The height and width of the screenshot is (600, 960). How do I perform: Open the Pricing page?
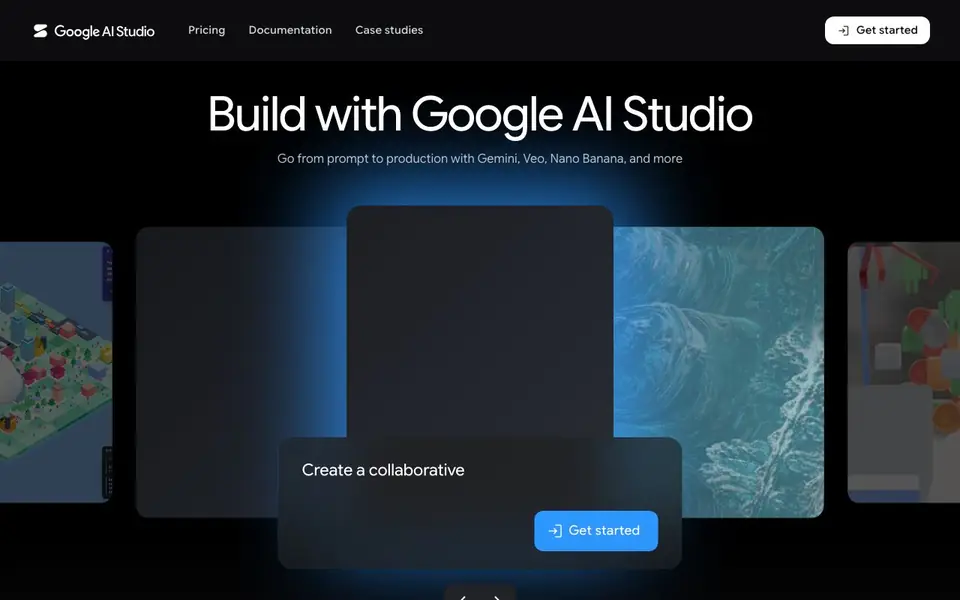coord(206,30)
